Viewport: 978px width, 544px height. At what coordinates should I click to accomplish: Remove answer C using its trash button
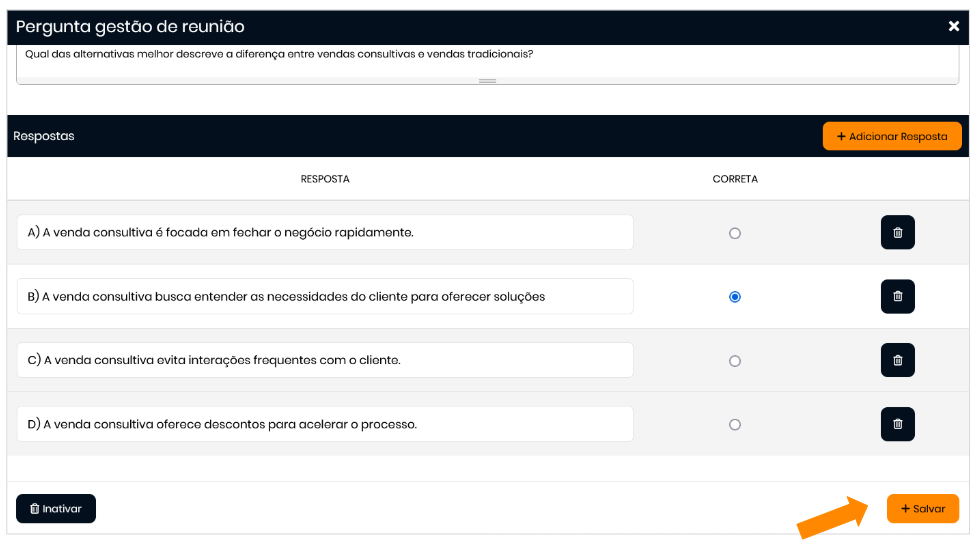(x=897, y=360)
